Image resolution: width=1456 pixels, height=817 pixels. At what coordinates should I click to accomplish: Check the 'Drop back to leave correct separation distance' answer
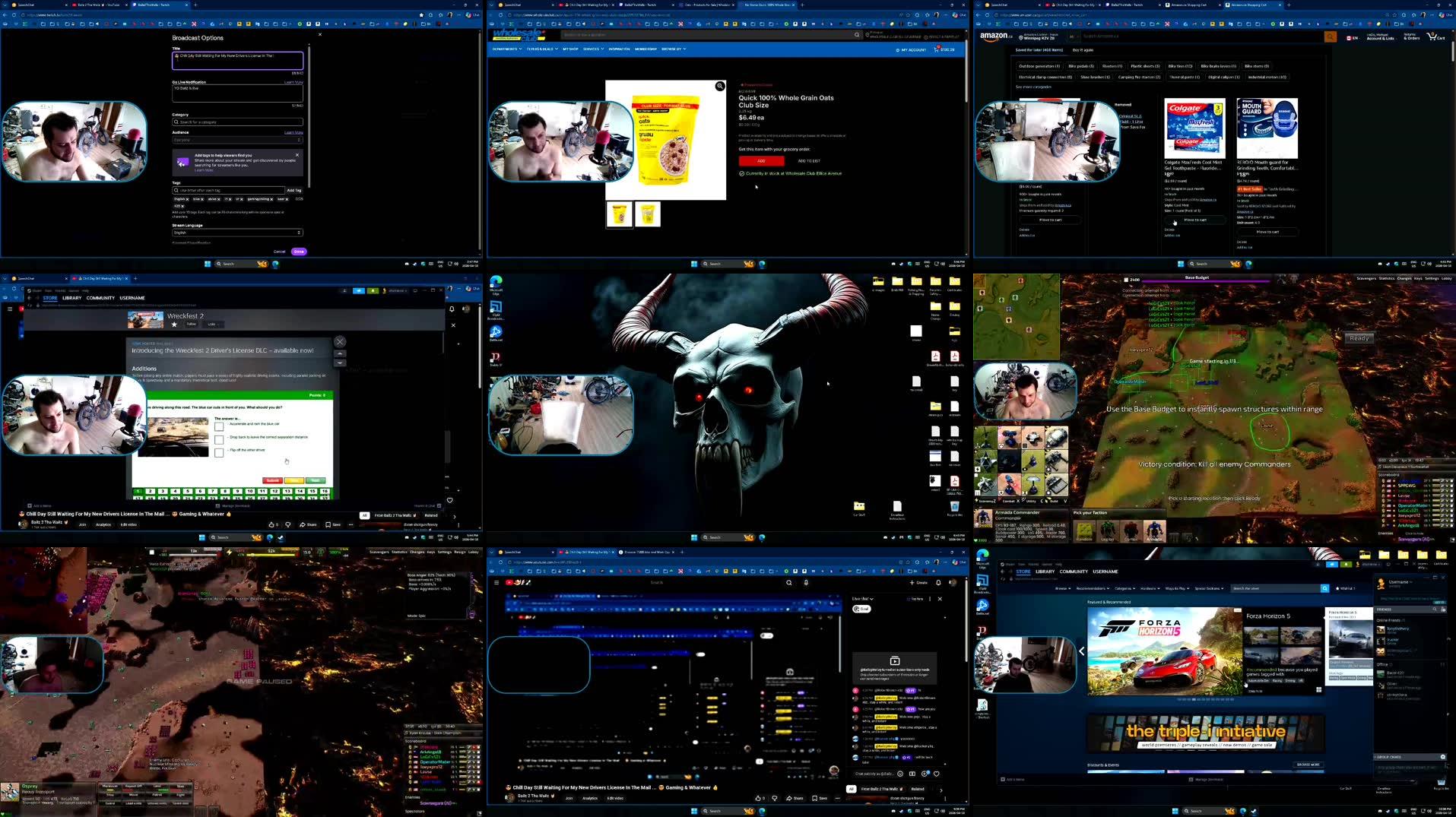coord(219,439)
